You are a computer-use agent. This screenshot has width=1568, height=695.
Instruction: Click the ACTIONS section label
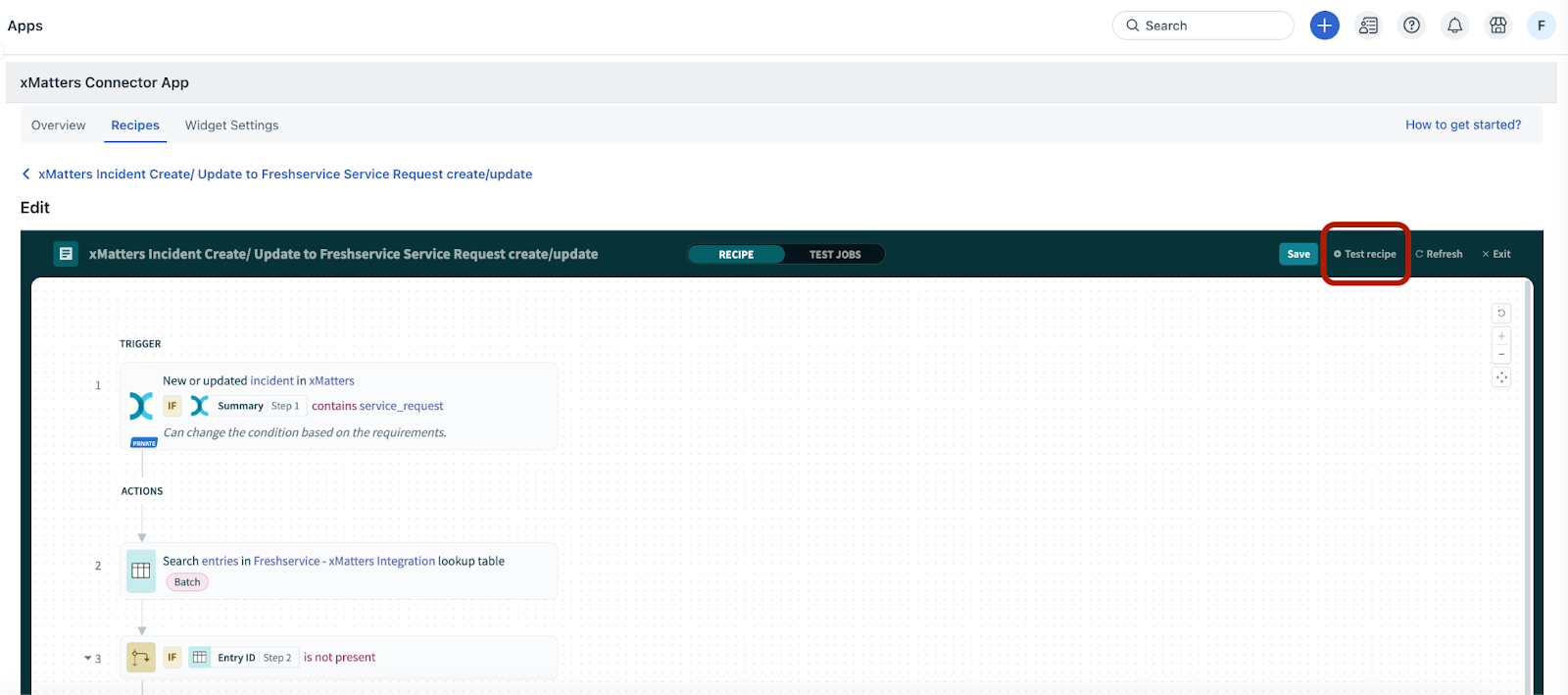[x=142, y=491]
